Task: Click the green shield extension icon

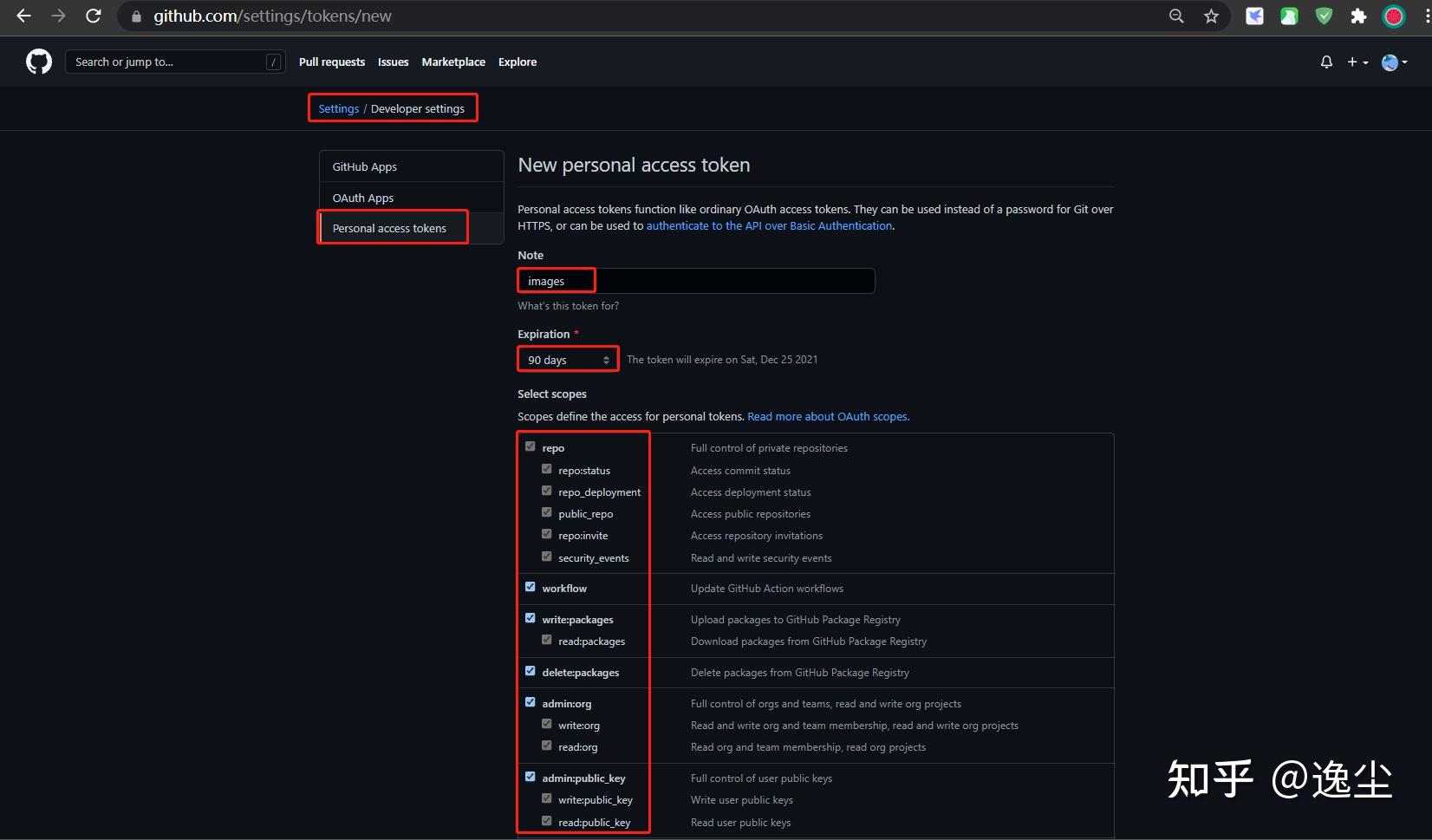Action: 1324,16
